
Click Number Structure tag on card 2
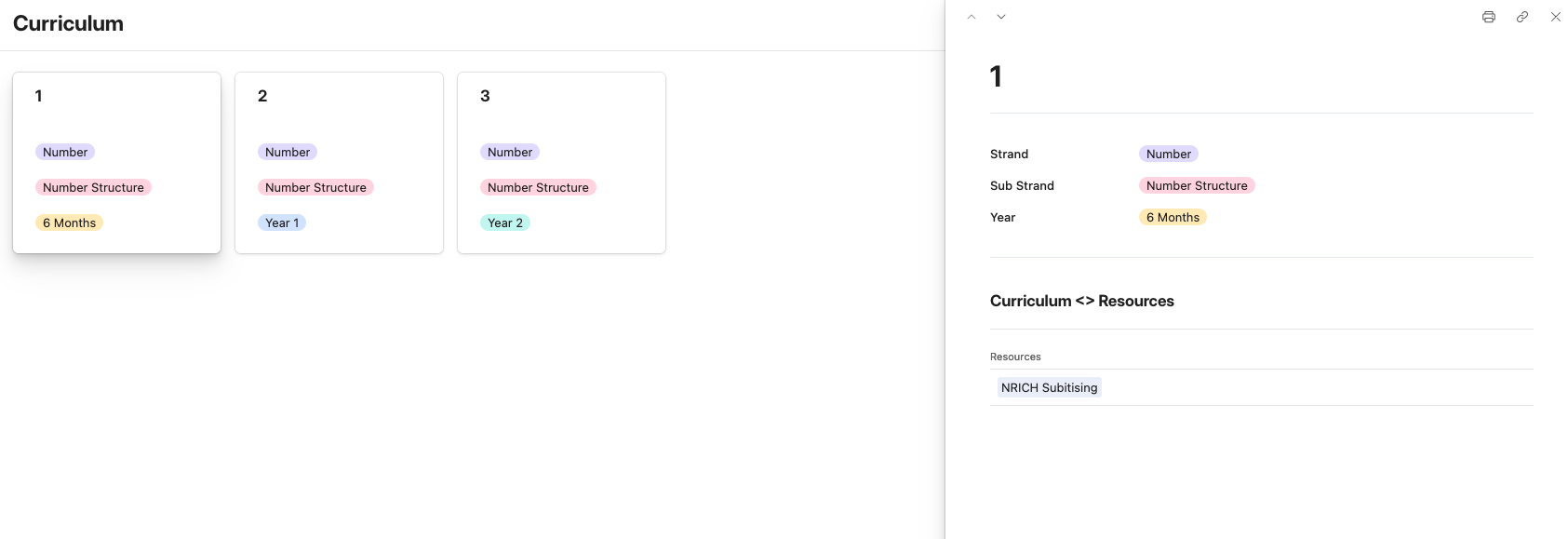click(315, 187)
